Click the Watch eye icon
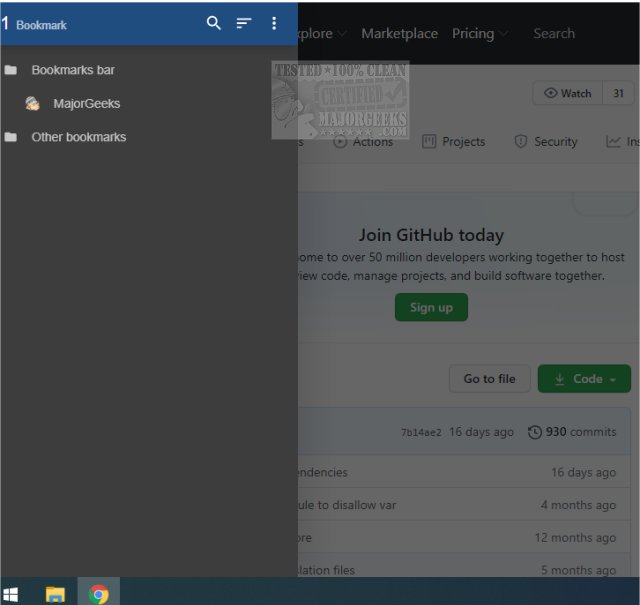This screenshot has height=605, width=640. pyautogui.click(x=551, y=93)
